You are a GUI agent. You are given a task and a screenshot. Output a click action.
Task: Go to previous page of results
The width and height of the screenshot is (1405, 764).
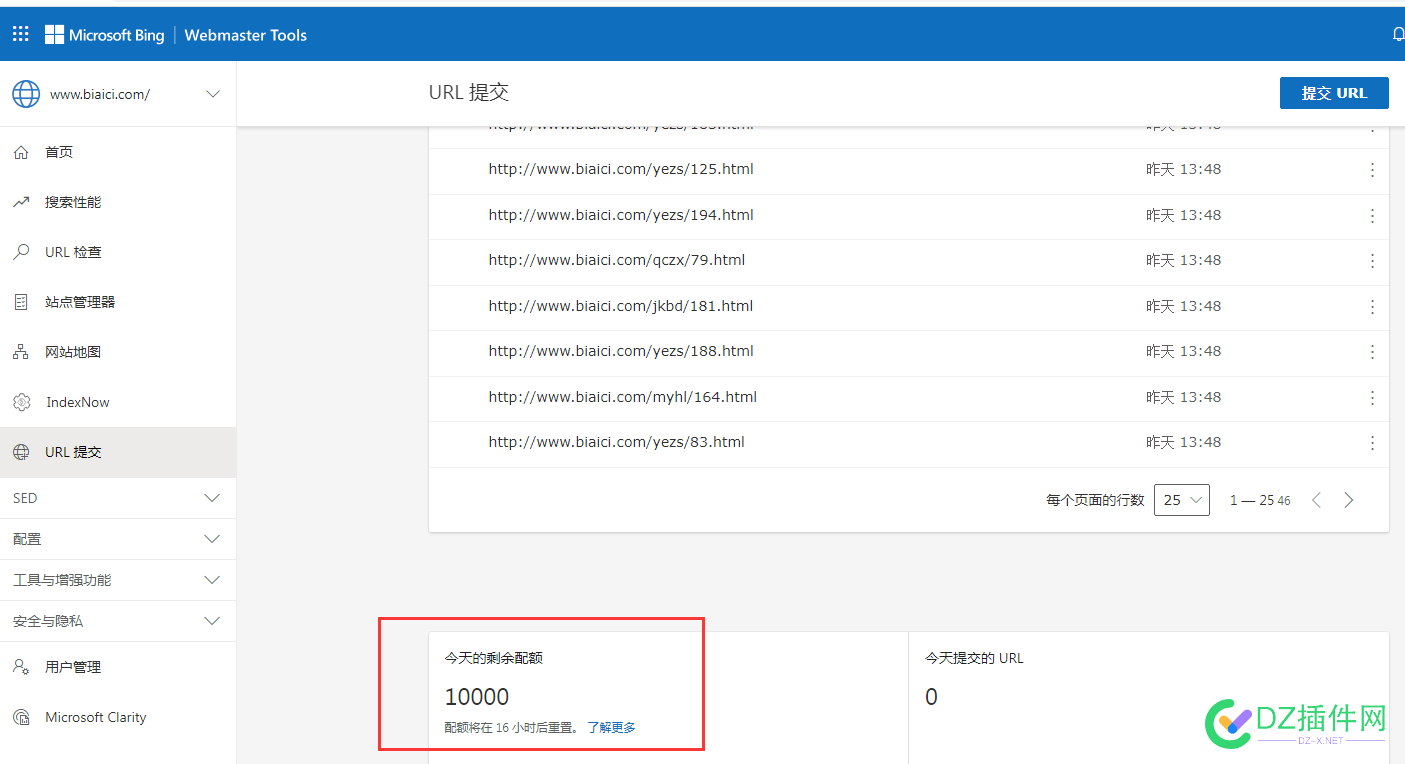click(1316, 500)
